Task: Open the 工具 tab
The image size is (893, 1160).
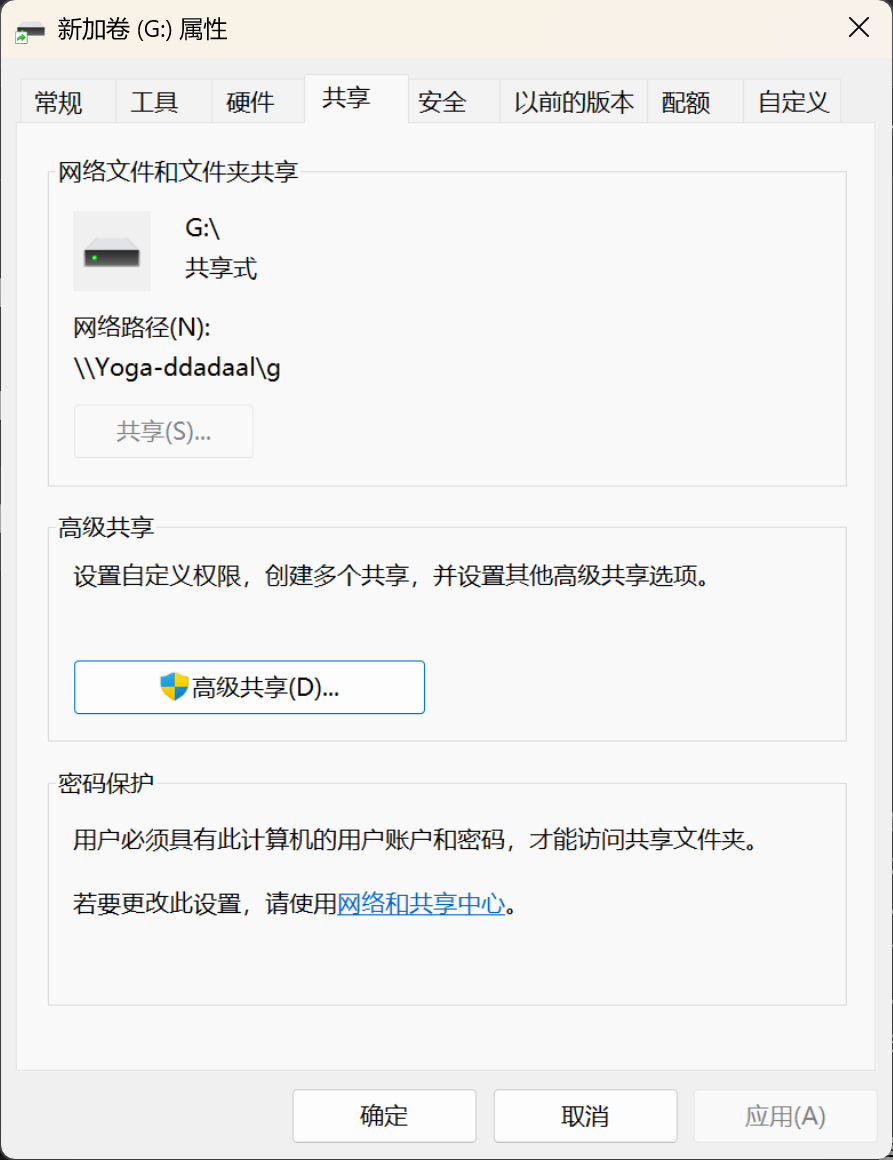Action: [x=164, y=101]
